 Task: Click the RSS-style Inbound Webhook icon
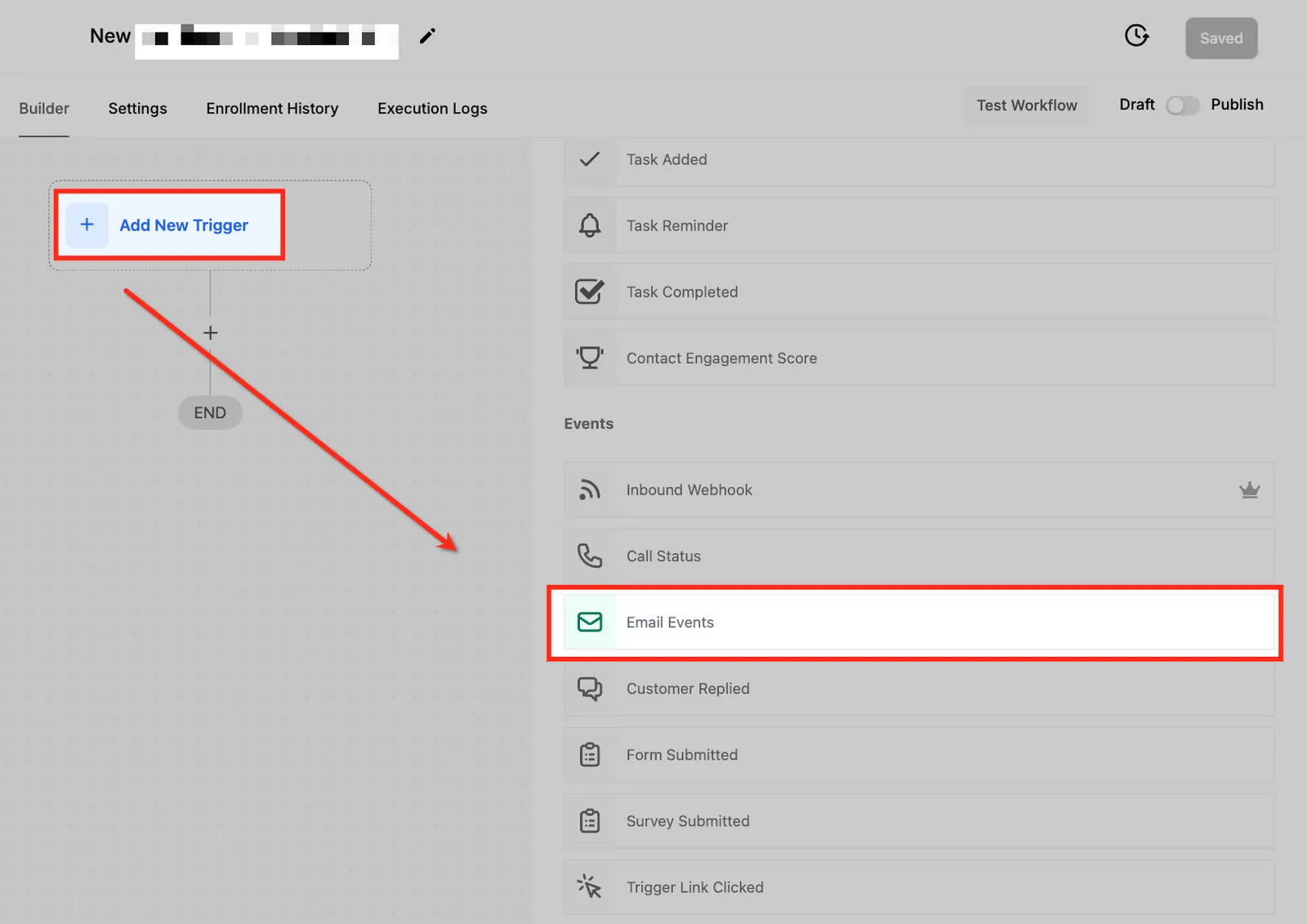[x=589, y=489]
